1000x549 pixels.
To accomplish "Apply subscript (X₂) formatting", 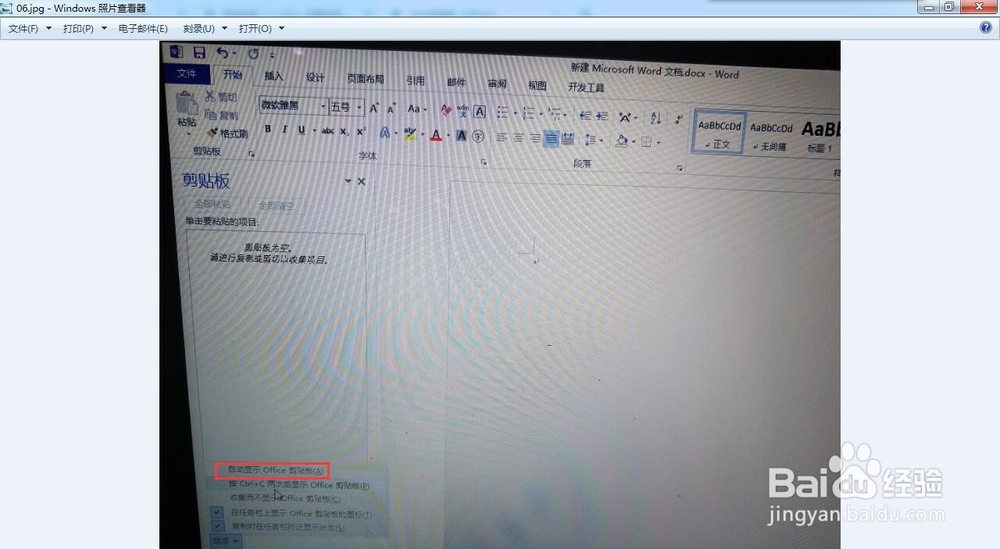I will tap(344, 131).
